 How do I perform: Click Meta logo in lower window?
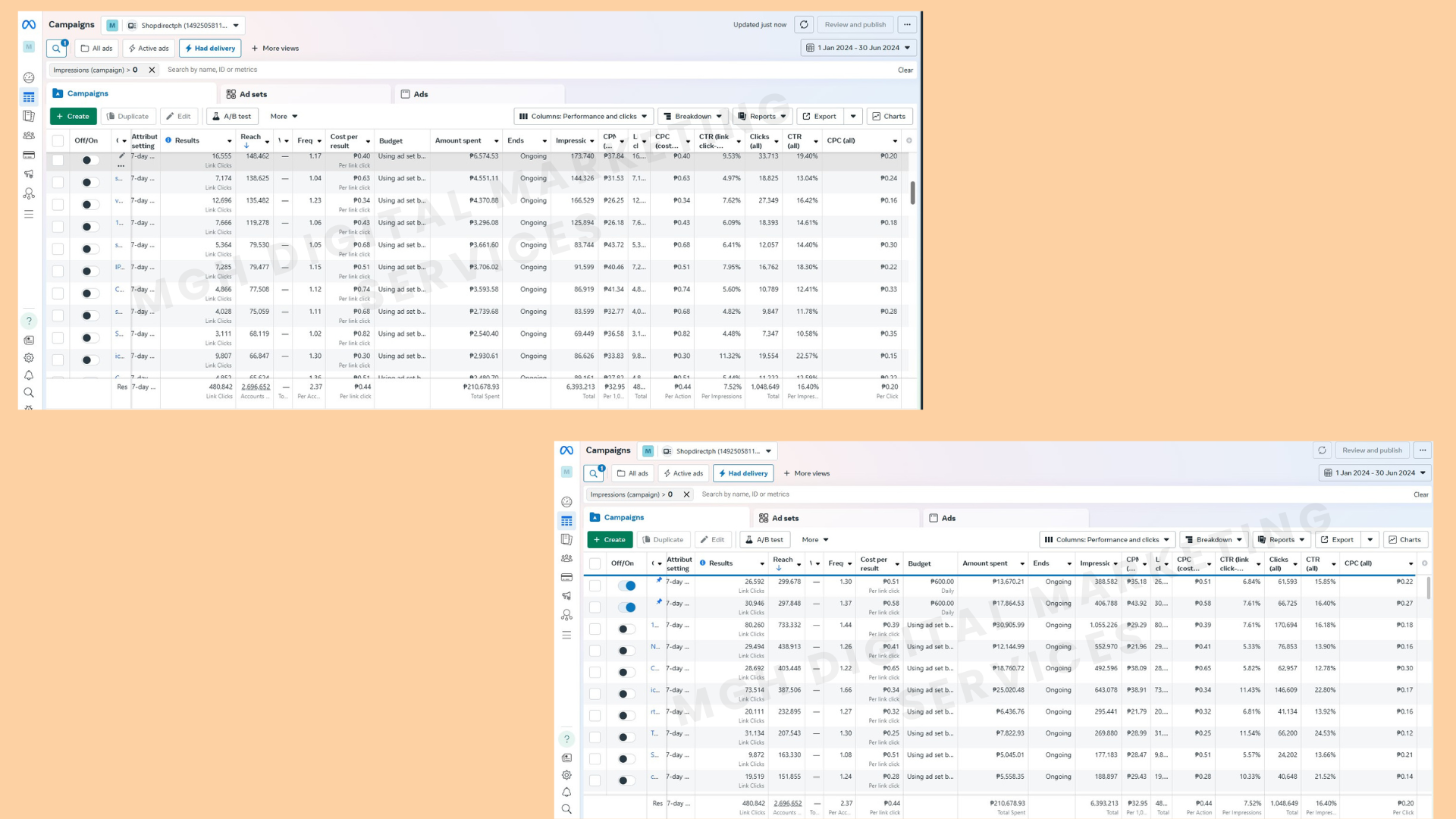pyautogui.click(x=566, y=450)
